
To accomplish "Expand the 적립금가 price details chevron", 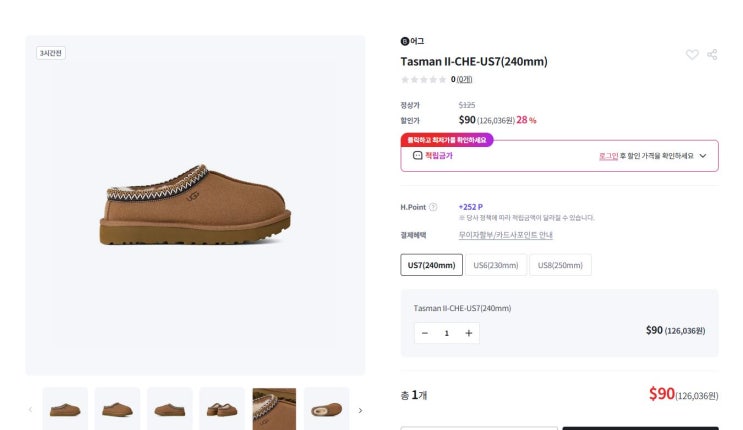I will pyautogui.click(x=703, y=156).
